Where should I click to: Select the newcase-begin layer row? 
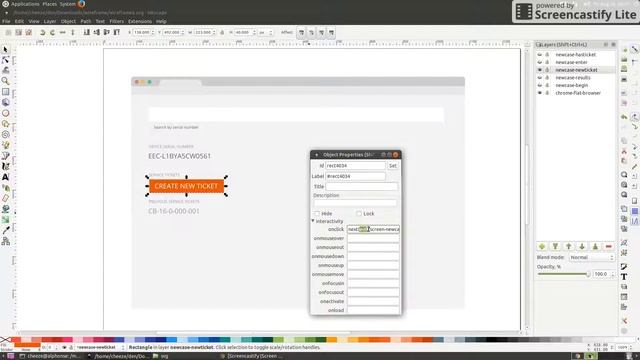[x=576, y=85]
